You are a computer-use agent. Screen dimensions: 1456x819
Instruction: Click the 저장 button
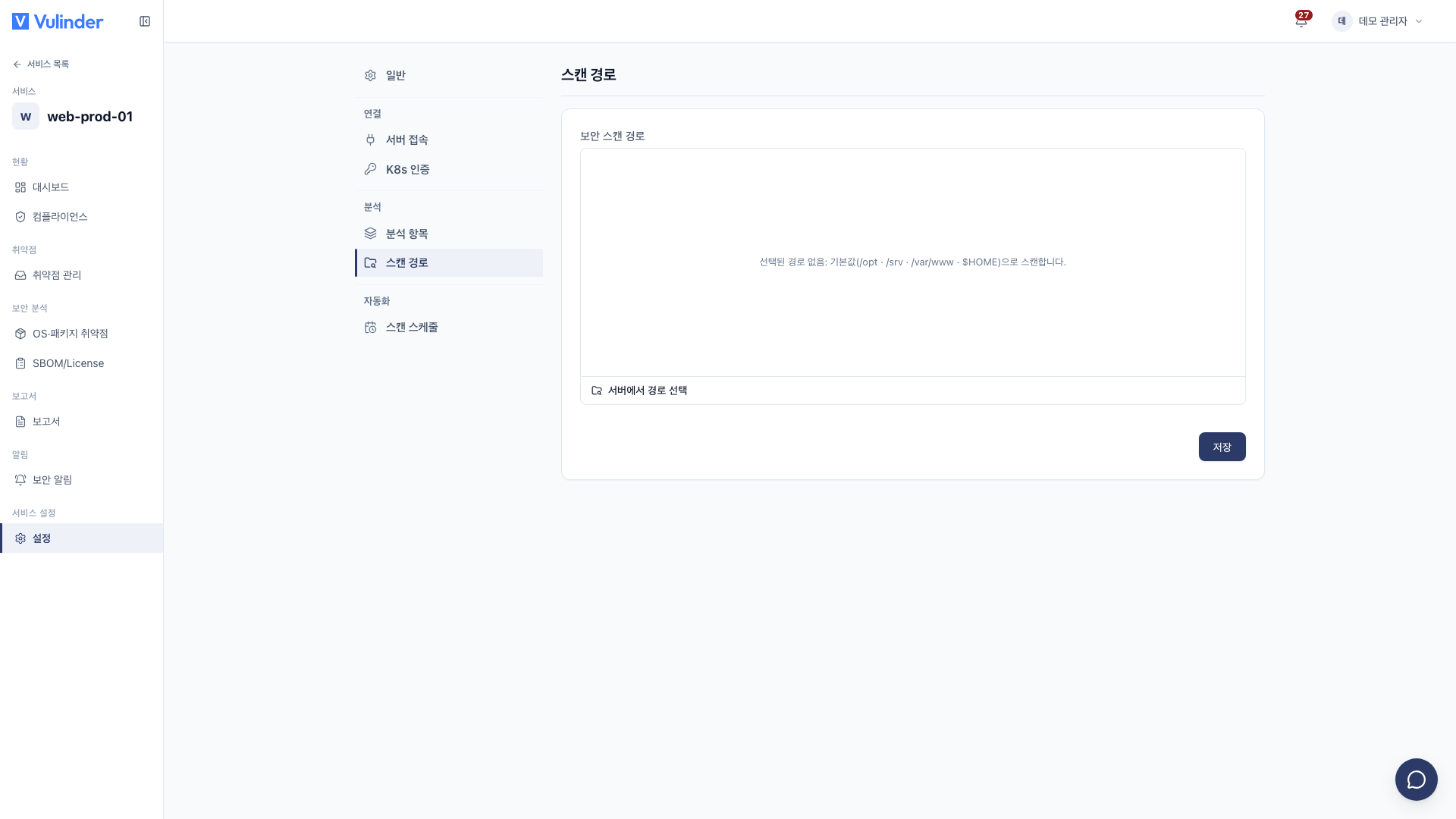click(x=1222, y=447)
